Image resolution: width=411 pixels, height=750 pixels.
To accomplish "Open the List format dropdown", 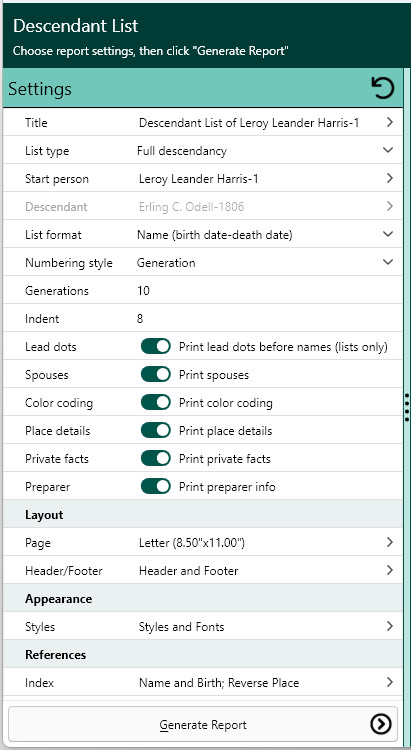I will pyautogui.click(x=388, y=234).
